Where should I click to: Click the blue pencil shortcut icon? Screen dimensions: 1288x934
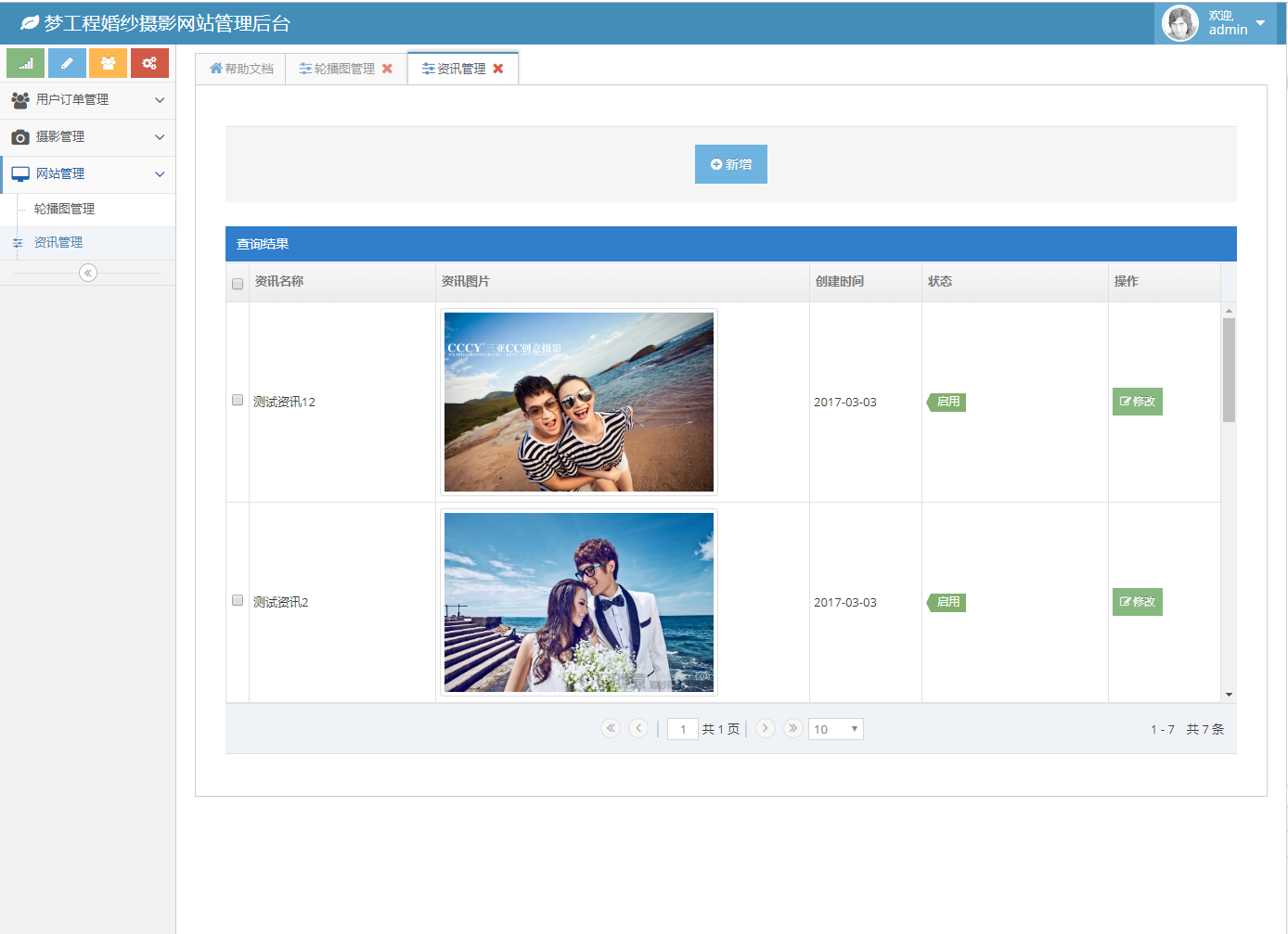click(x=67, y=63)
